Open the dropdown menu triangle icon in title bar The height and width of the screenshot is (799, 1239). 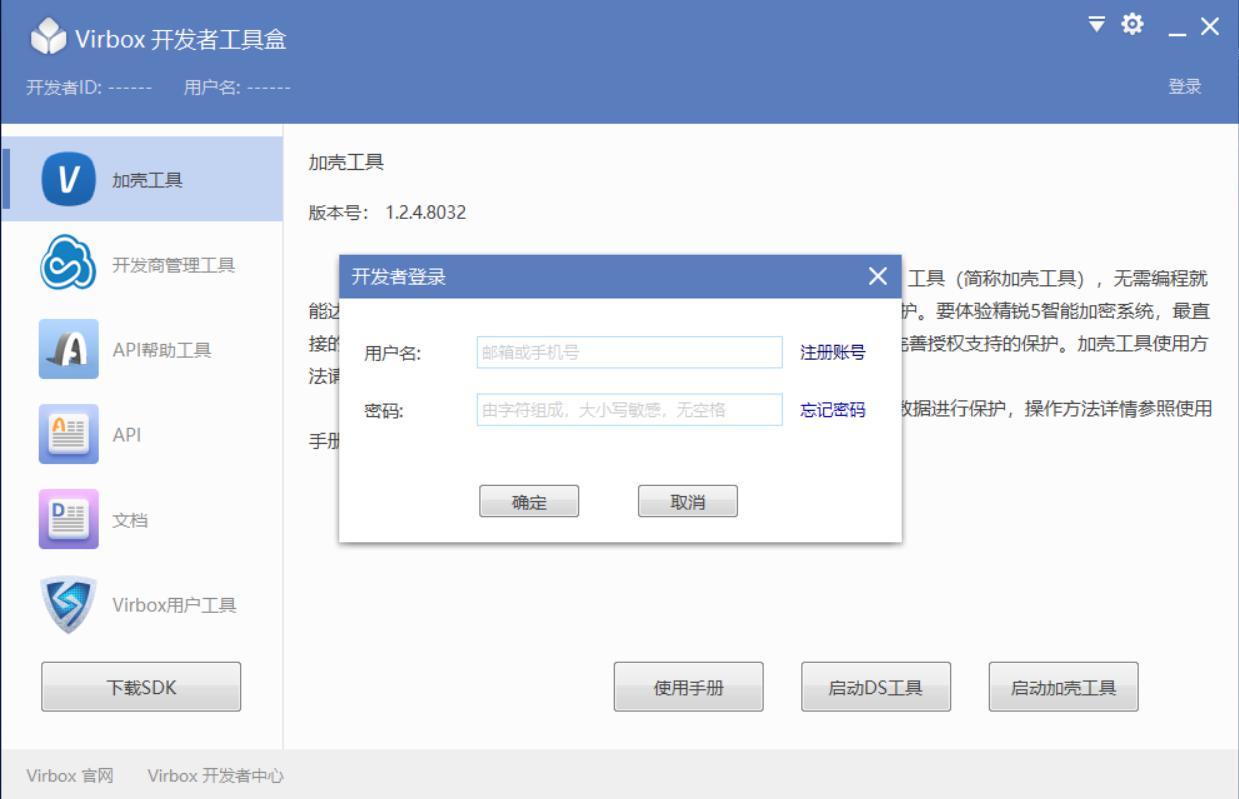point(1097,24)
